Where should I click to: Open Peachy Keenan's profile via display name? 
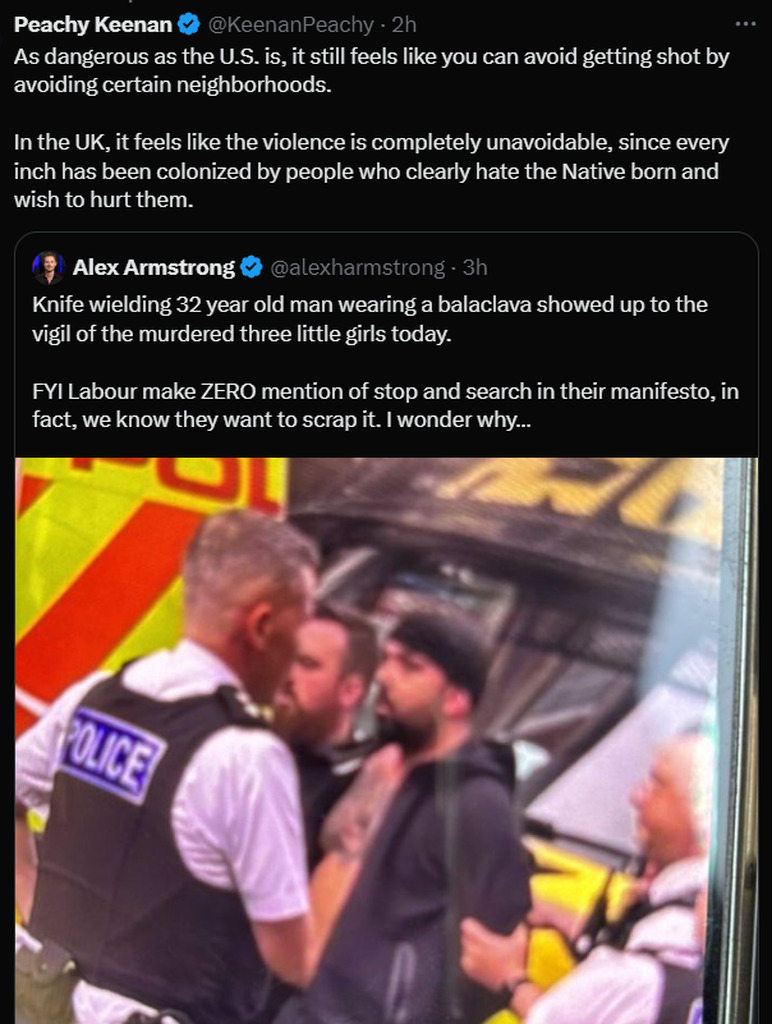pyautogui.click(x=93, y=25)
